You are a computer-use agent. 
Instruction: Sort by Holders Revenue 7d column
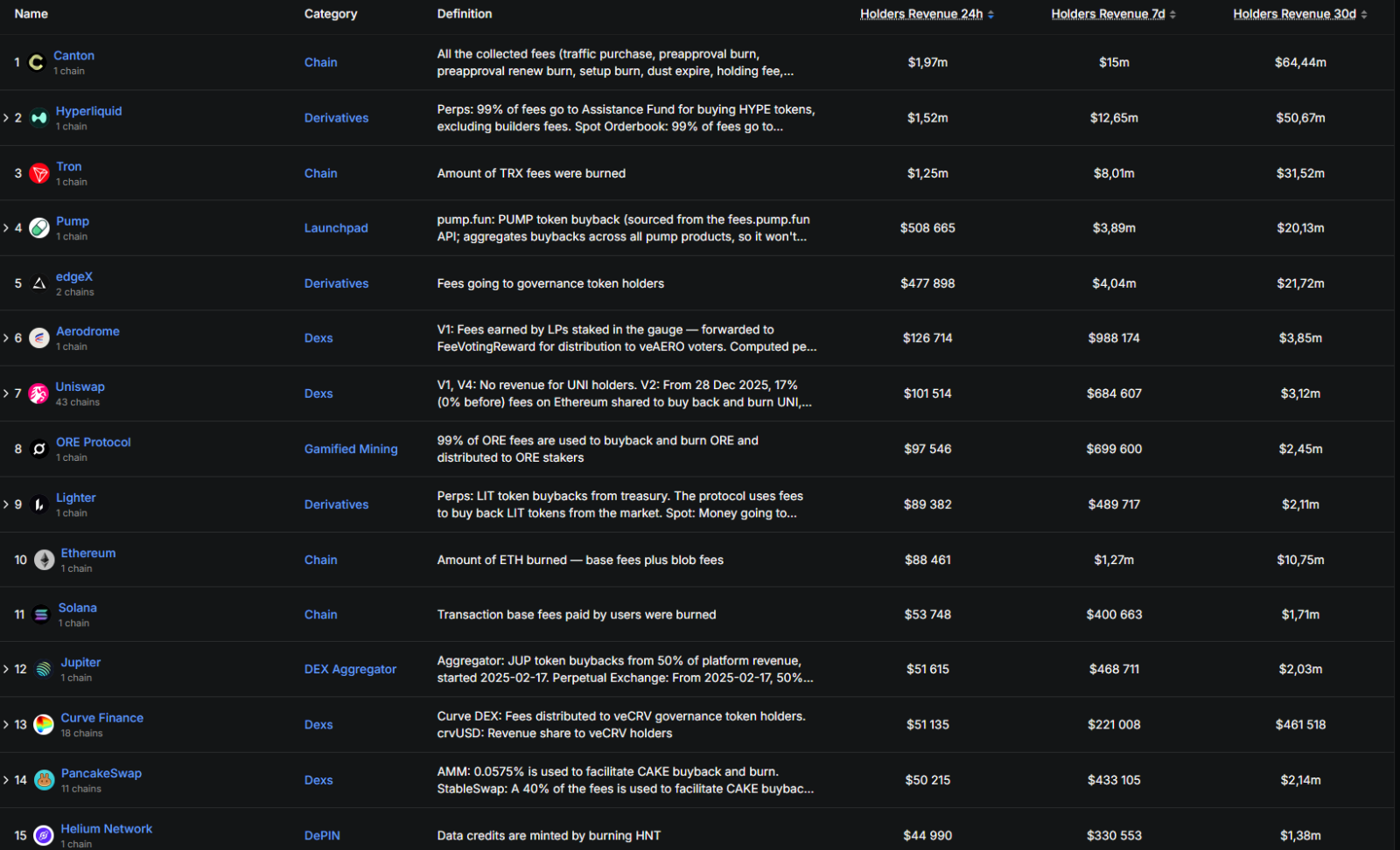pyautogui.click(x=1114, y=14)
